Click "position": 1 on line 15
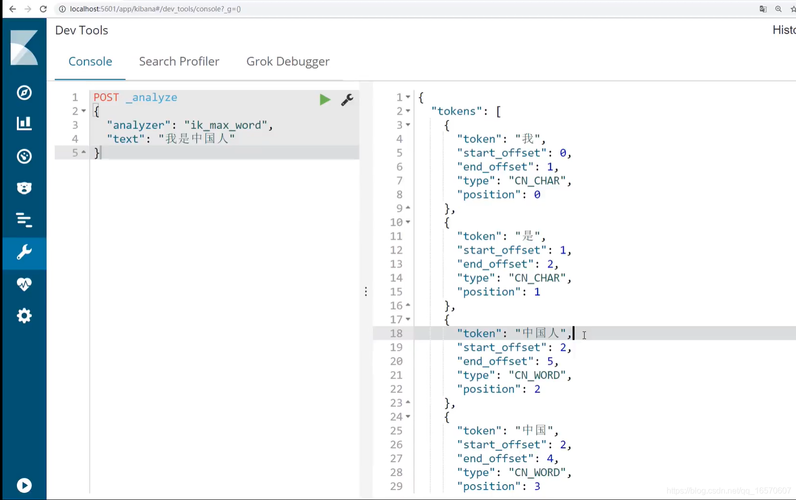 [499, 292]
